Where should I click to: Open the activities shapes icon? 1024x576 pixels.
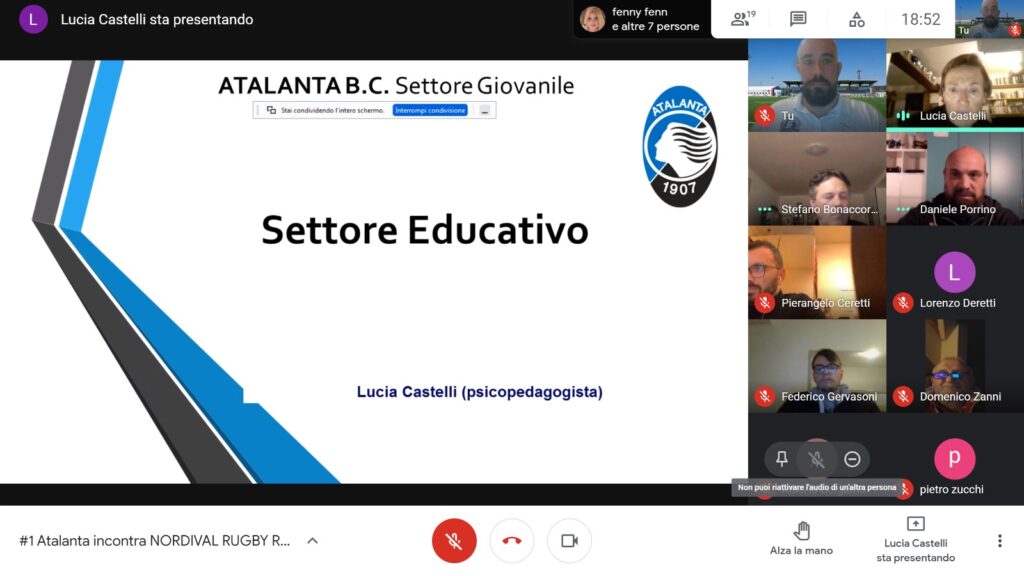pos(857,20)
